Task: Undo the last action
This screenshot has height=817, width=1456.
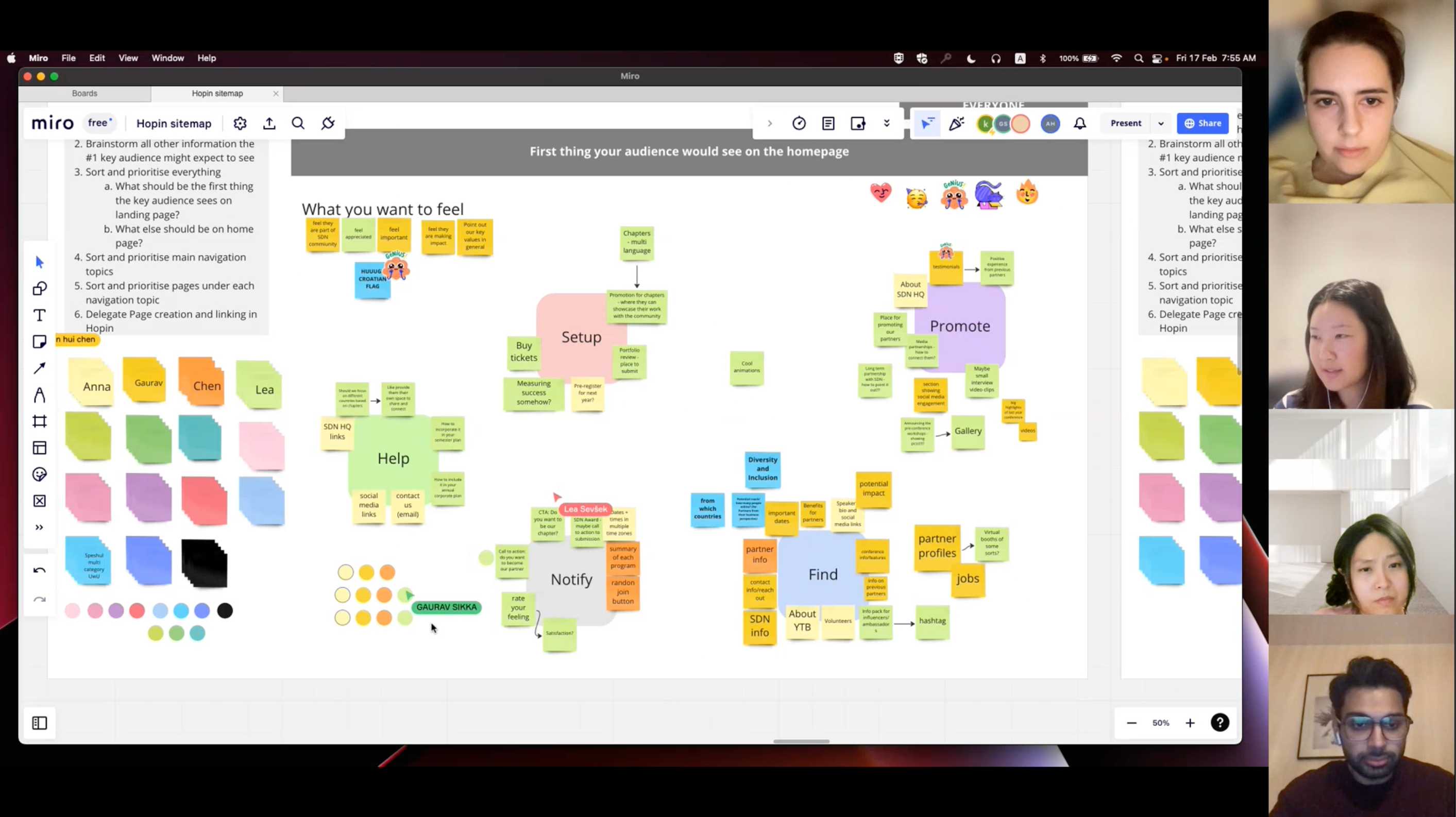Action: point(39,571)
